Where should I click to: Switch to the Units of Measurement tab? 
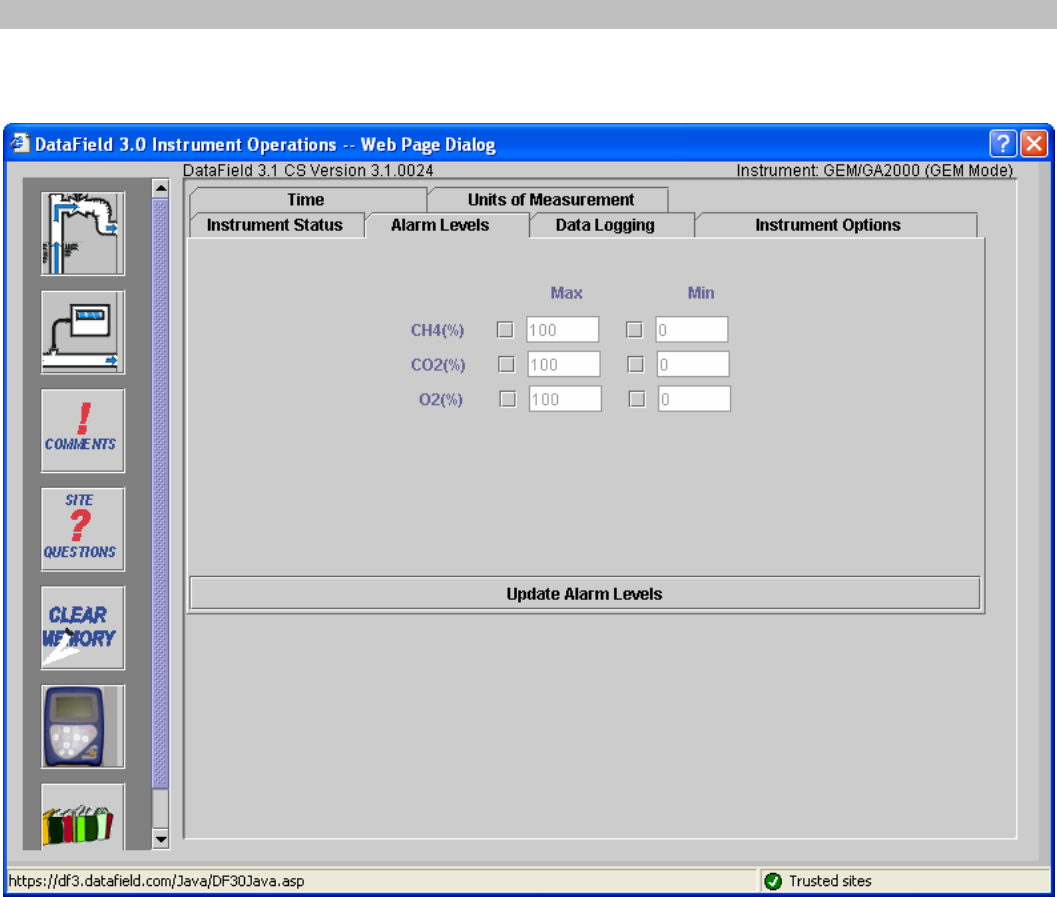pos(550,199)
